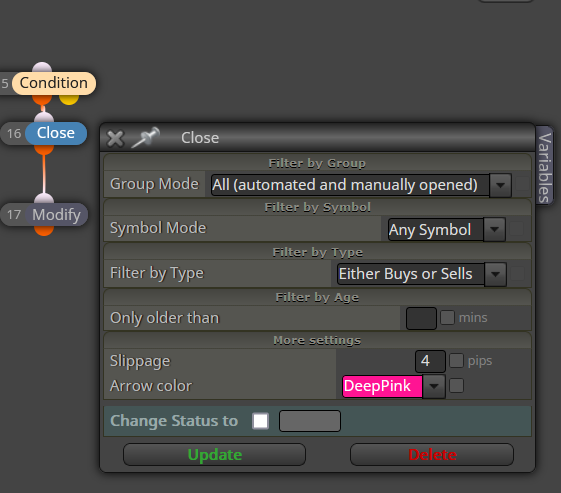Expand Symbol Mode dropdown arrow
This screenshot has width=561, height=493.
(x=494, y=229)
